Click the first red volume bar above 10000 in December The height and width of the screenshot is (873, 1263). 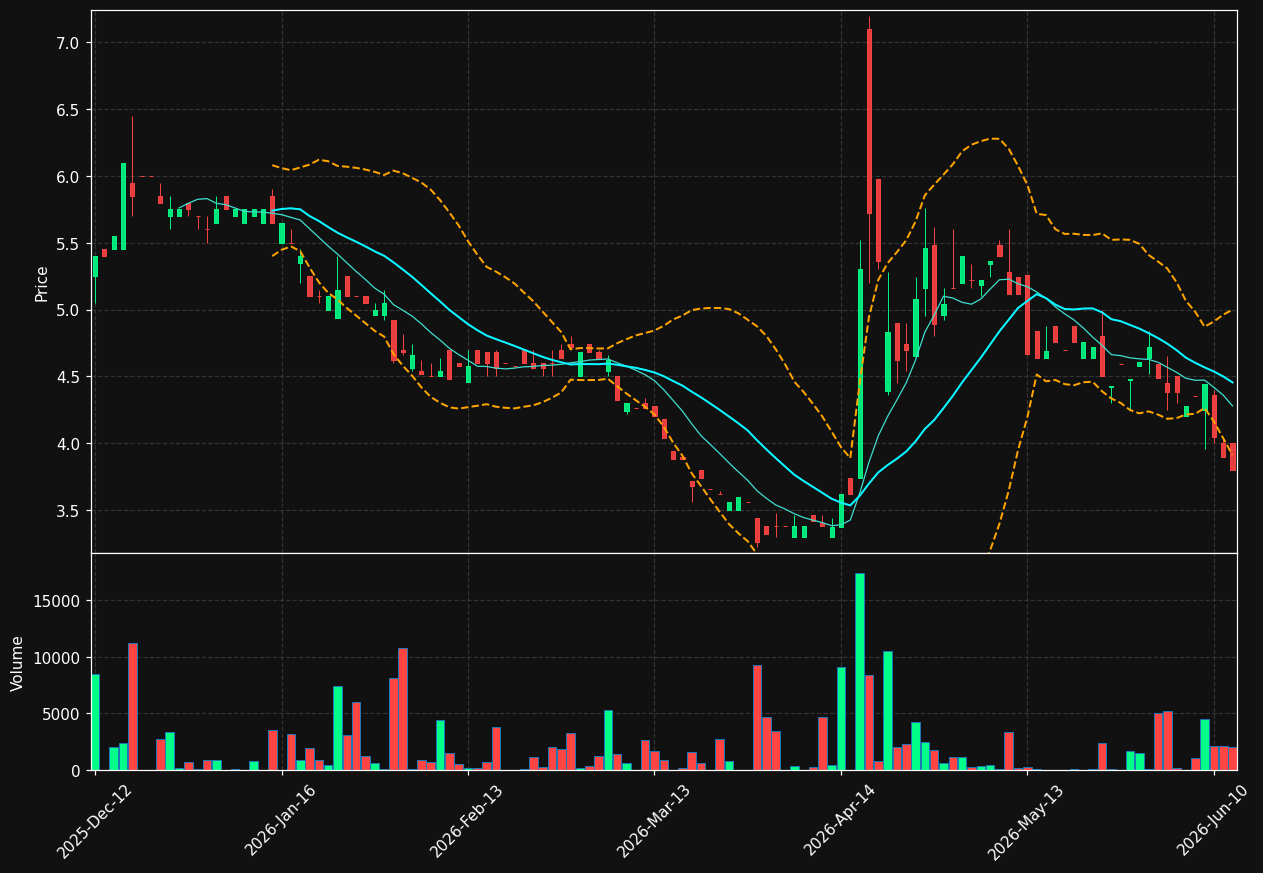pyautogui.click(x=133, y=706)
